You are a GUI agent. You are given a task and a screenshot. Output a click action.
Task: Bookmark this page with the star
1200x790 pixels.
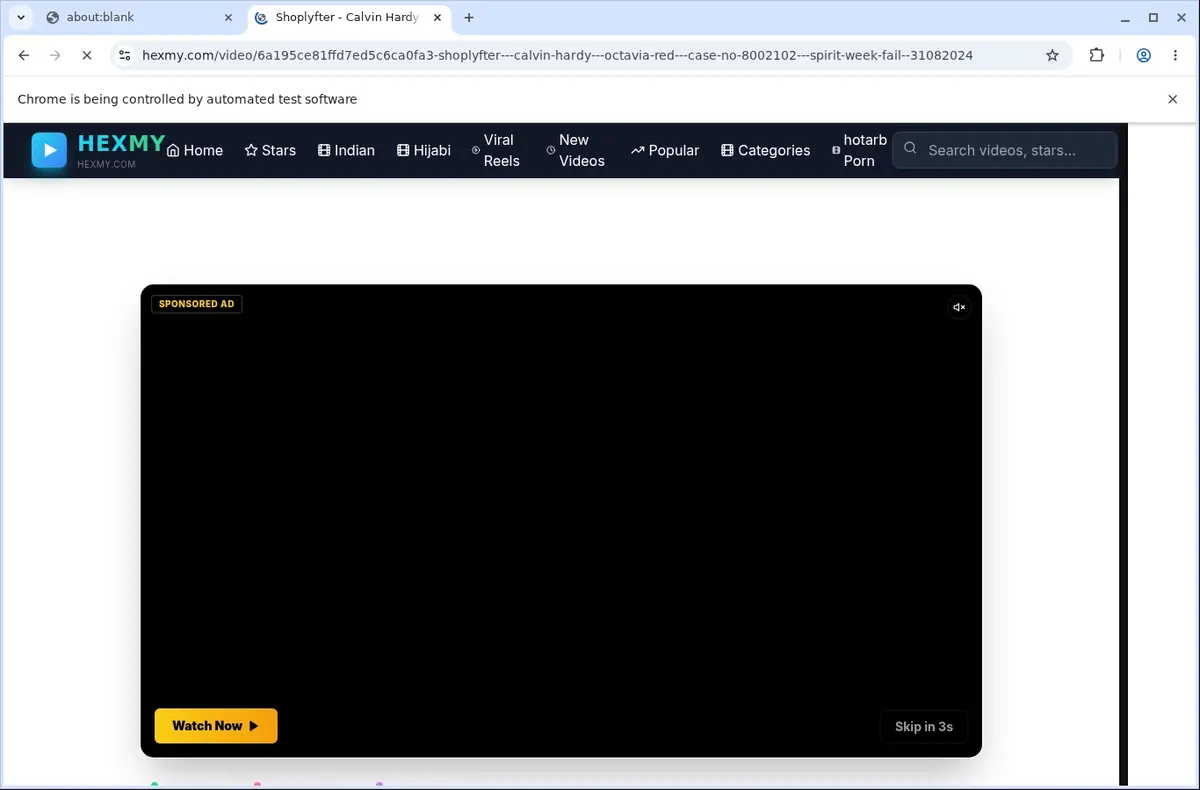click(1052, 56)
